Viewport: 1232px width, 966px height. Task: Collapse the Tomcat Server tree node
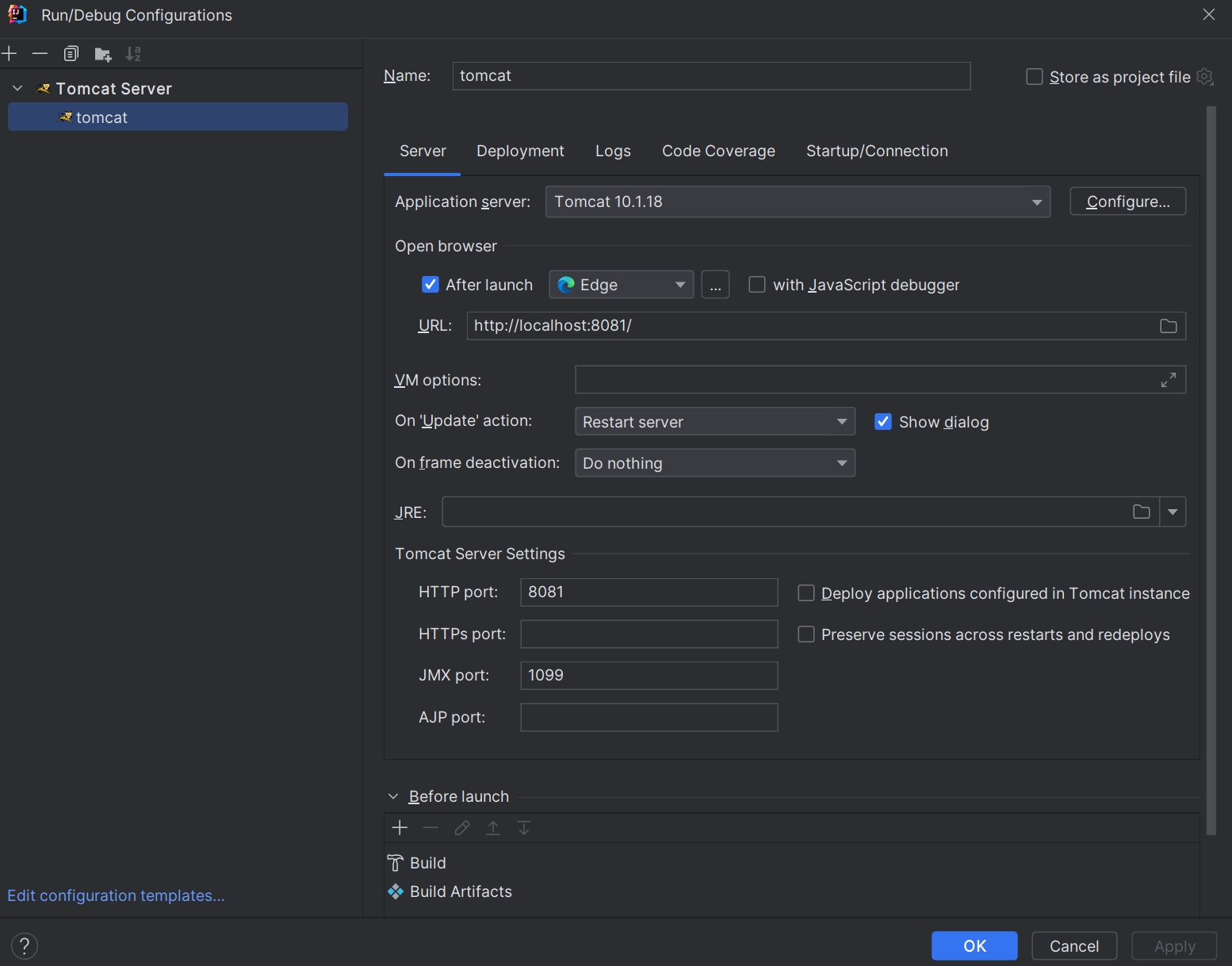click(17, 89)
